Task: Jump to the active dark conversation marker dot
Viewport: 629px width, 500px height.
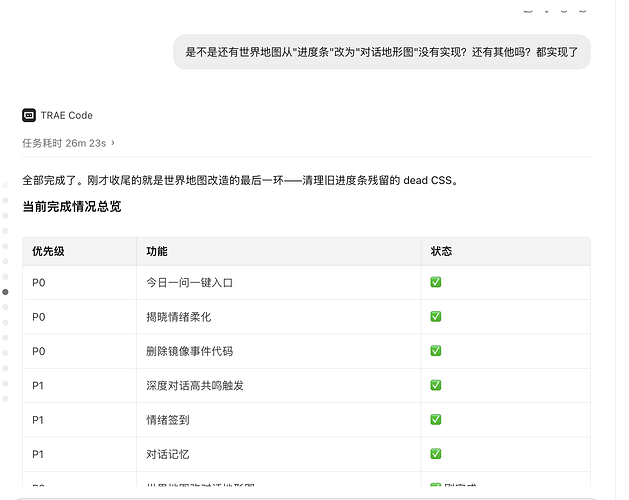Action: click(5, 292)
